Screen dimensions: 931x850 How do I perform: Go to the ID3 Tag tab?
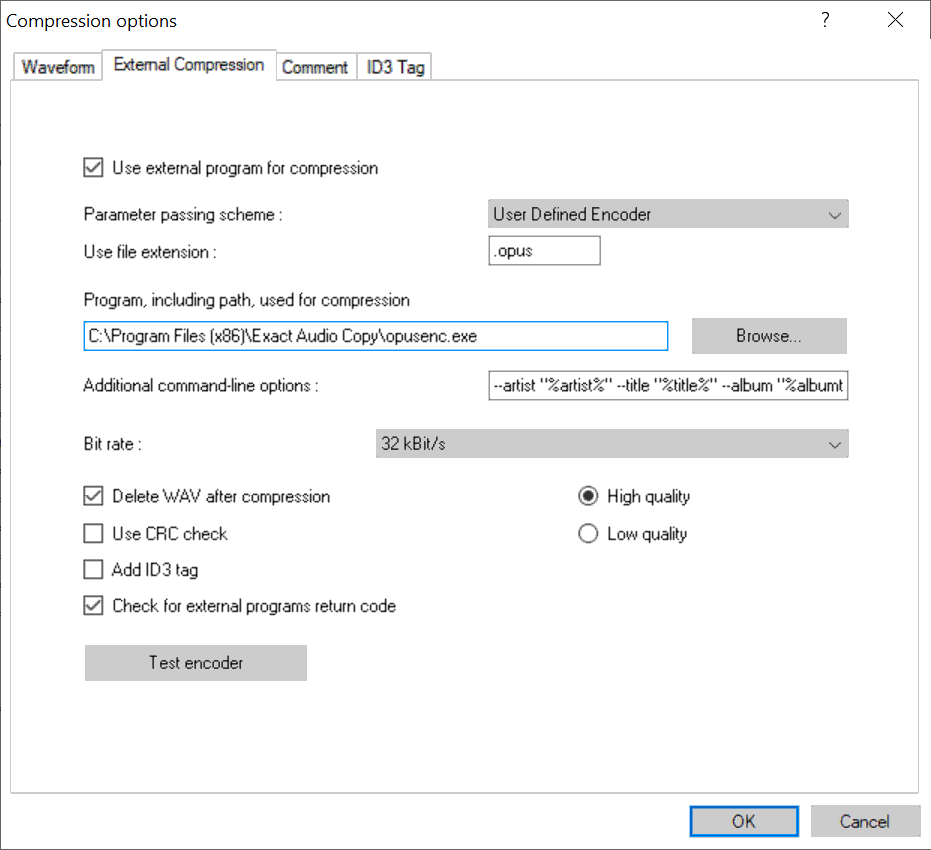click(x=395, y=67)
